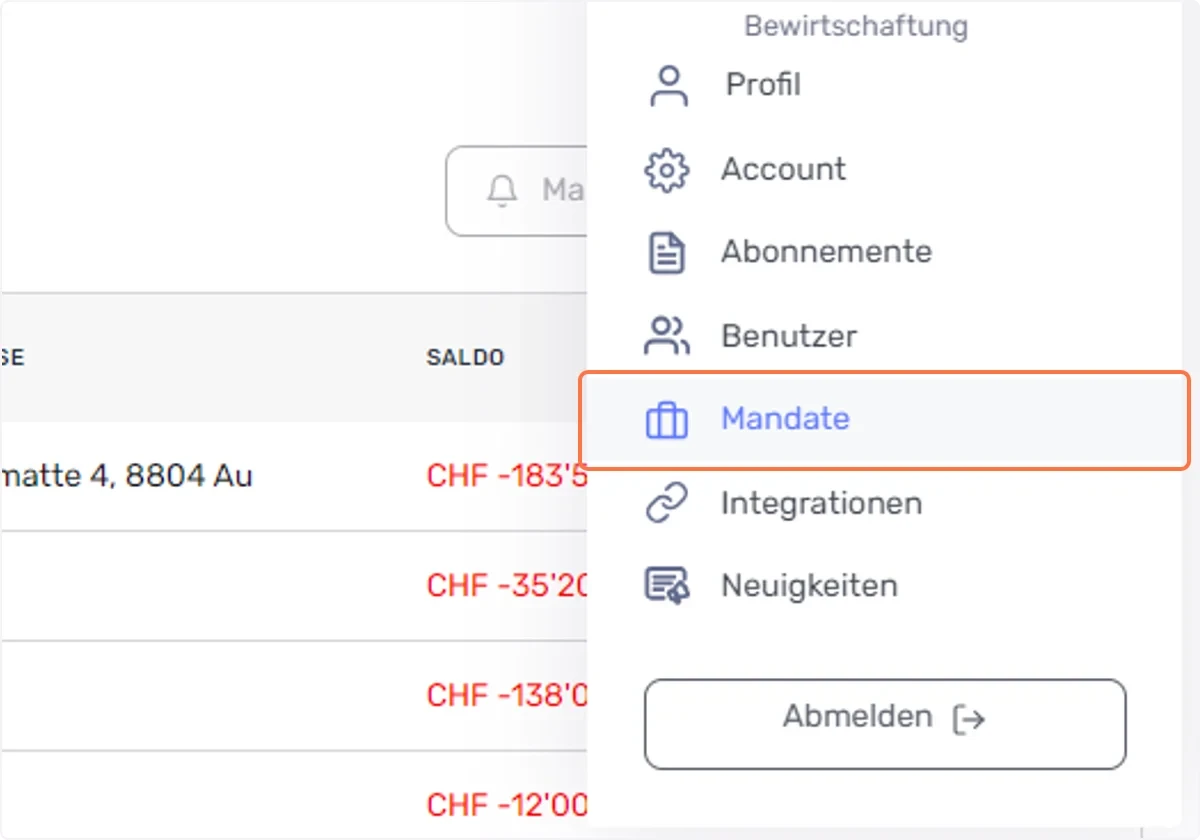Screen dimensions: 1200x840
Task: Click the balance starting CHF -35
Action: pos(507,586)
